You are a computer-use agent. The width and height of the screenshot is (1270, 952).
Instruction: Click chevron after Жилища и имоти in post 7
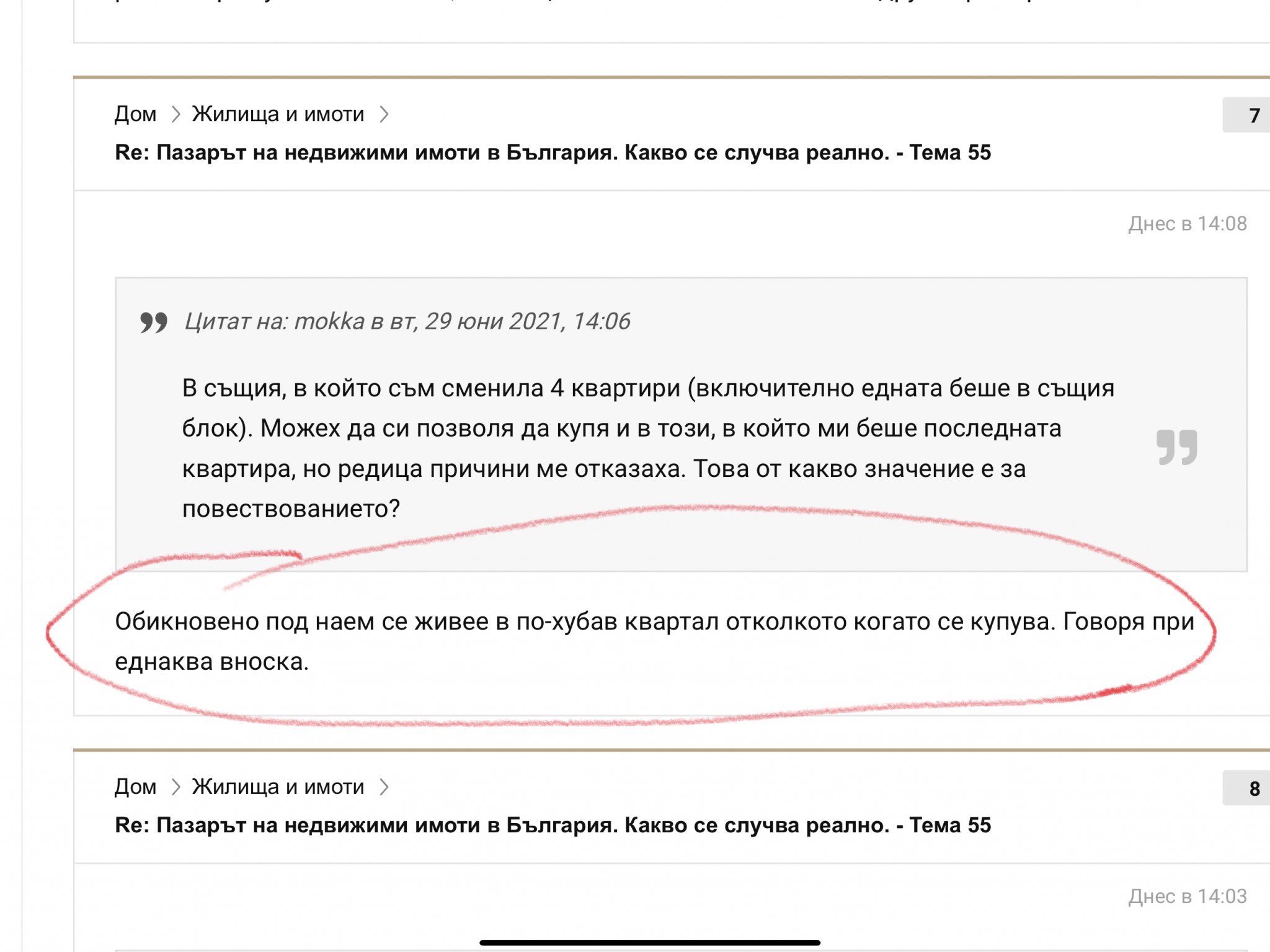tap(384, 114)
